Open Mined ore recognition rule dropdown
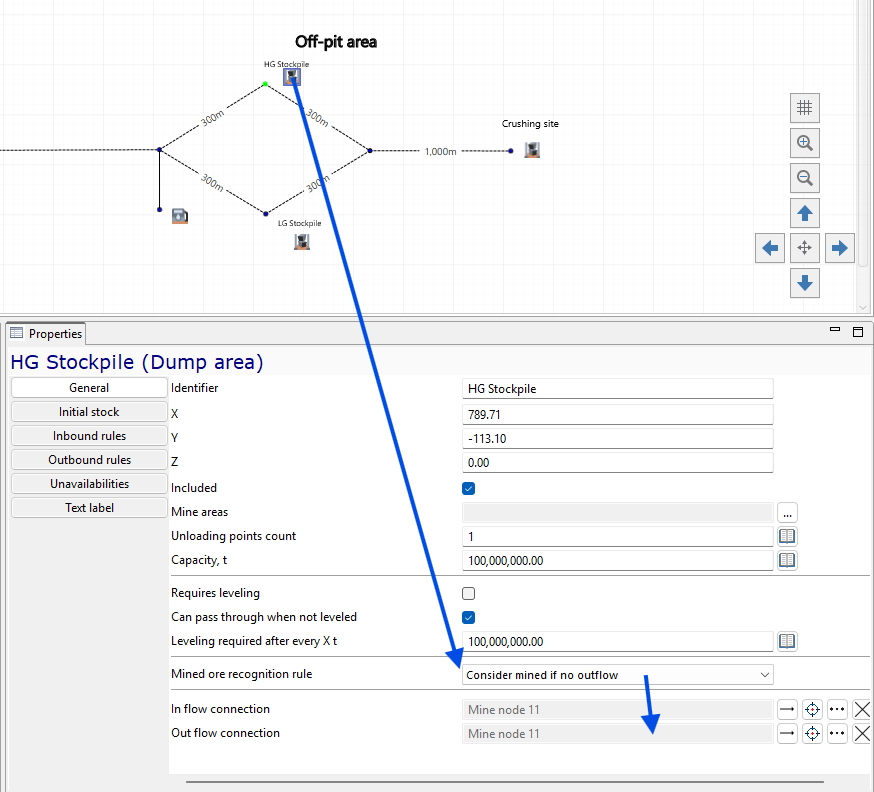874x792 pixels. tap(617, 675)
